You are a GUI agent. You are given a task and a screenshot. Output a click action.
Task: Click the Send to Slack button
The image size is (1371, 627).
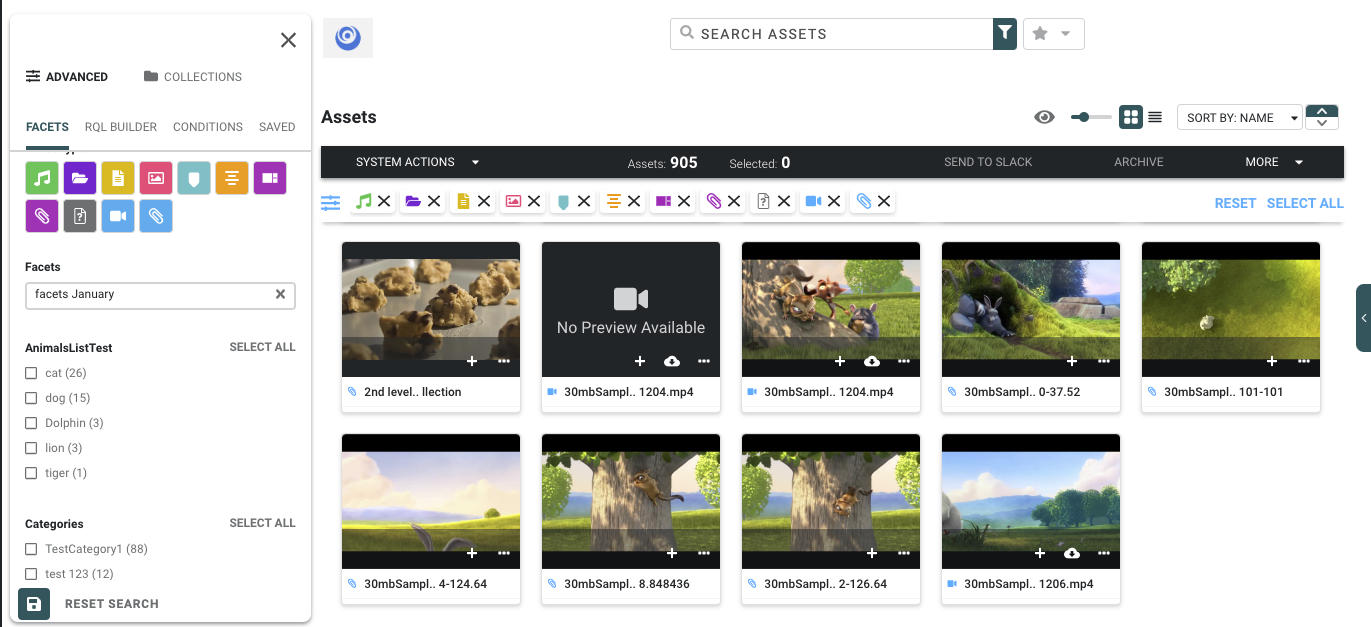(x=988, y=162)
